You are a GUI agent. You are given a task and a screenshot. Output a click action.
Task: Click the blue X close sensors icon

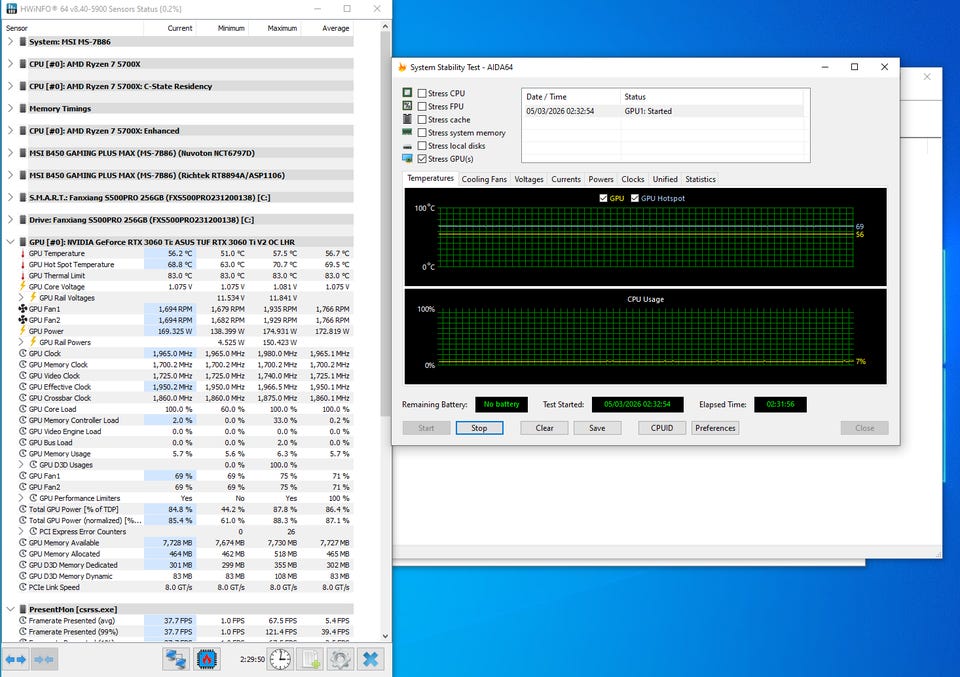pos(371,659)
